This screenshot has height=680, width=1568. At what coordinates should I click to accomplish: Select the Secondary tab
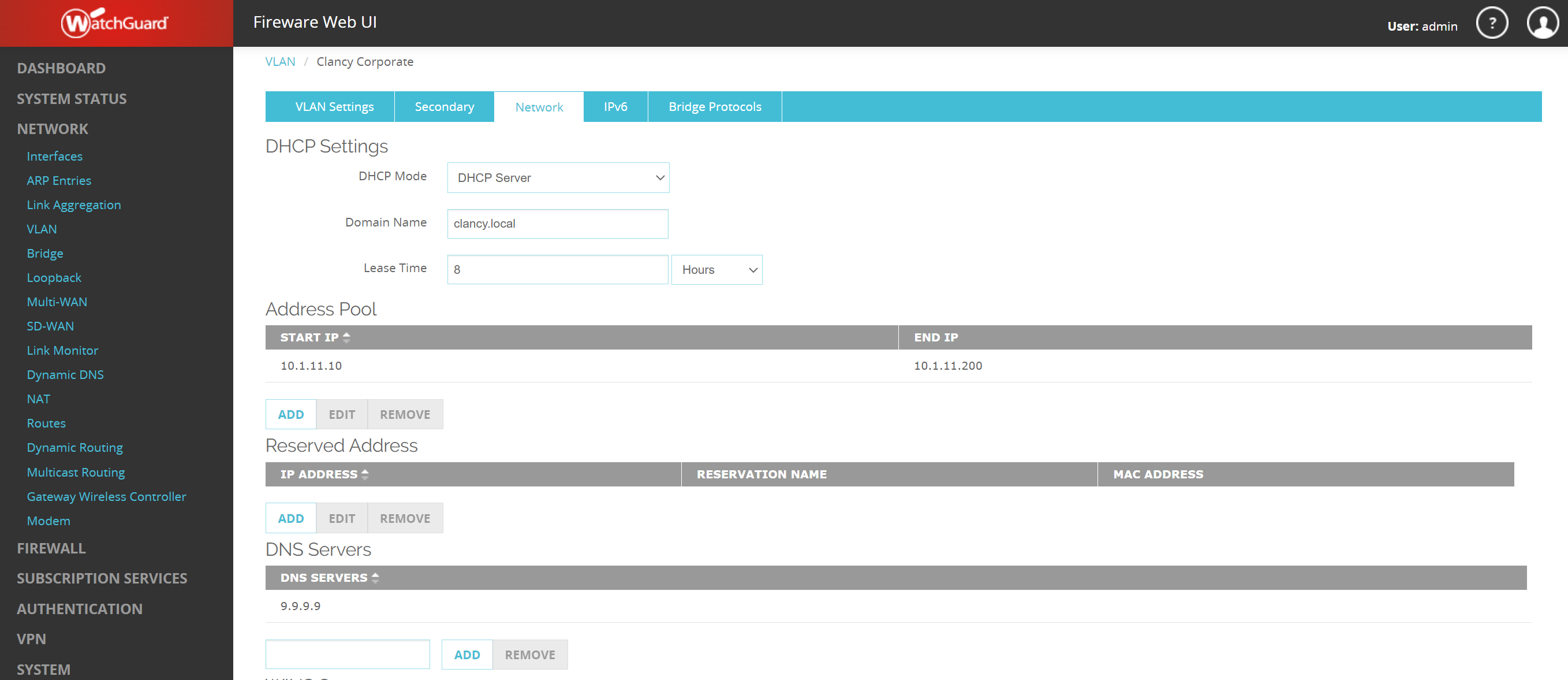(445, 106)
